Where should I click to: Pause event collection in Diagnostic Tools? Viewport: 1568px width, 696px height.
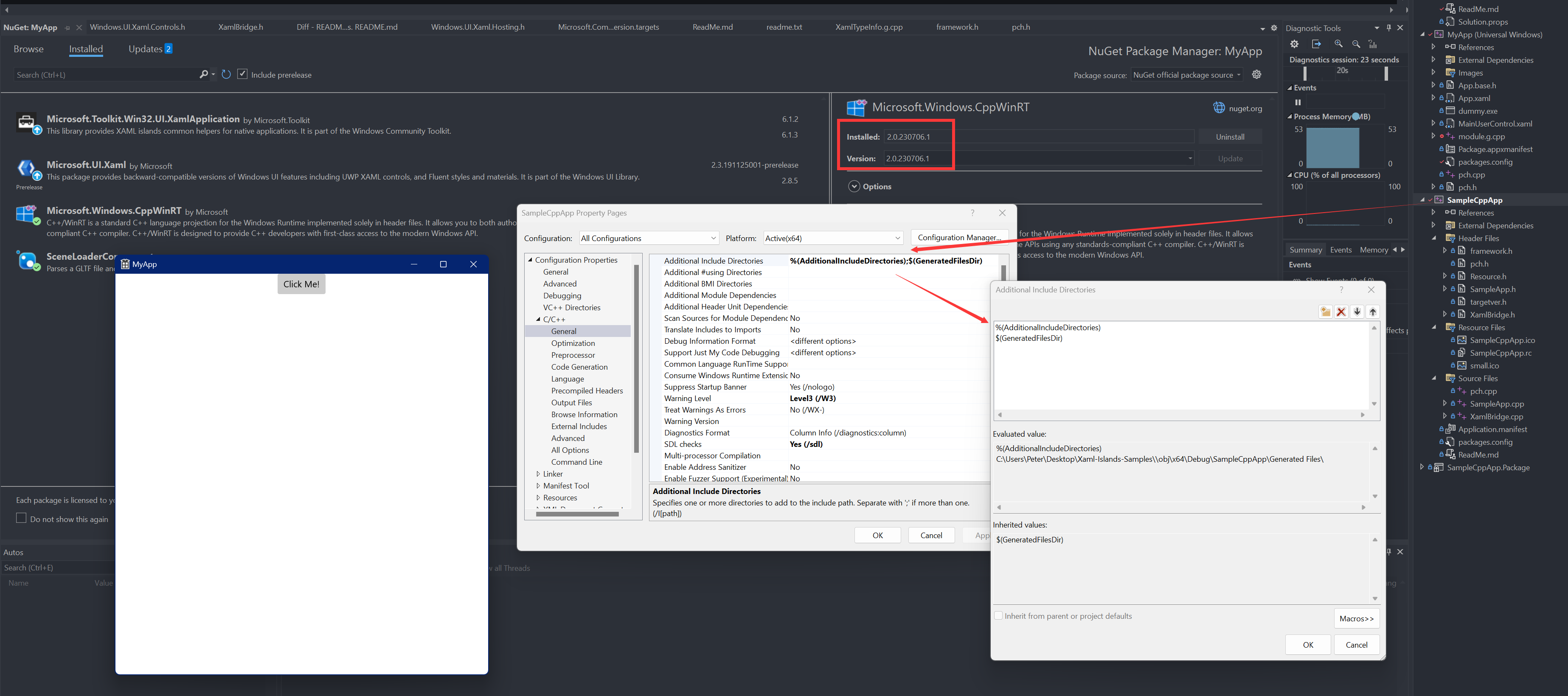tap(1298, 101)
